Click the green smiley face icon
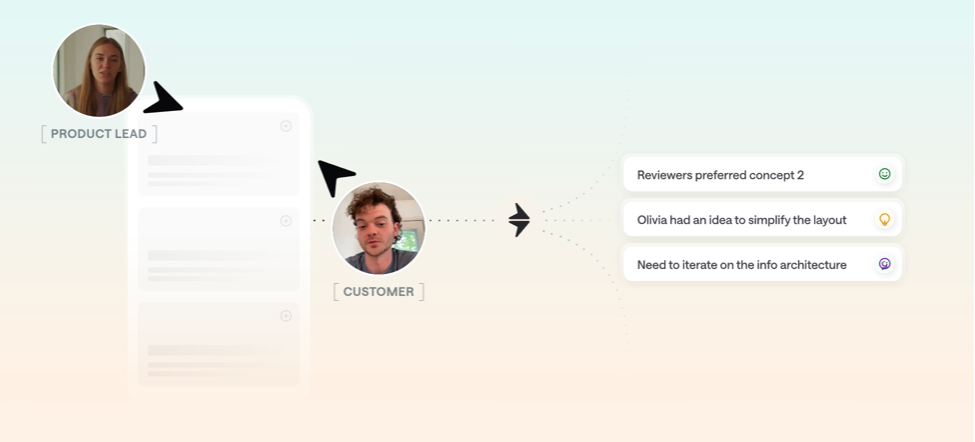Image resolution: width=975 pixels, height=442 pixels. (x=884, y=174)
